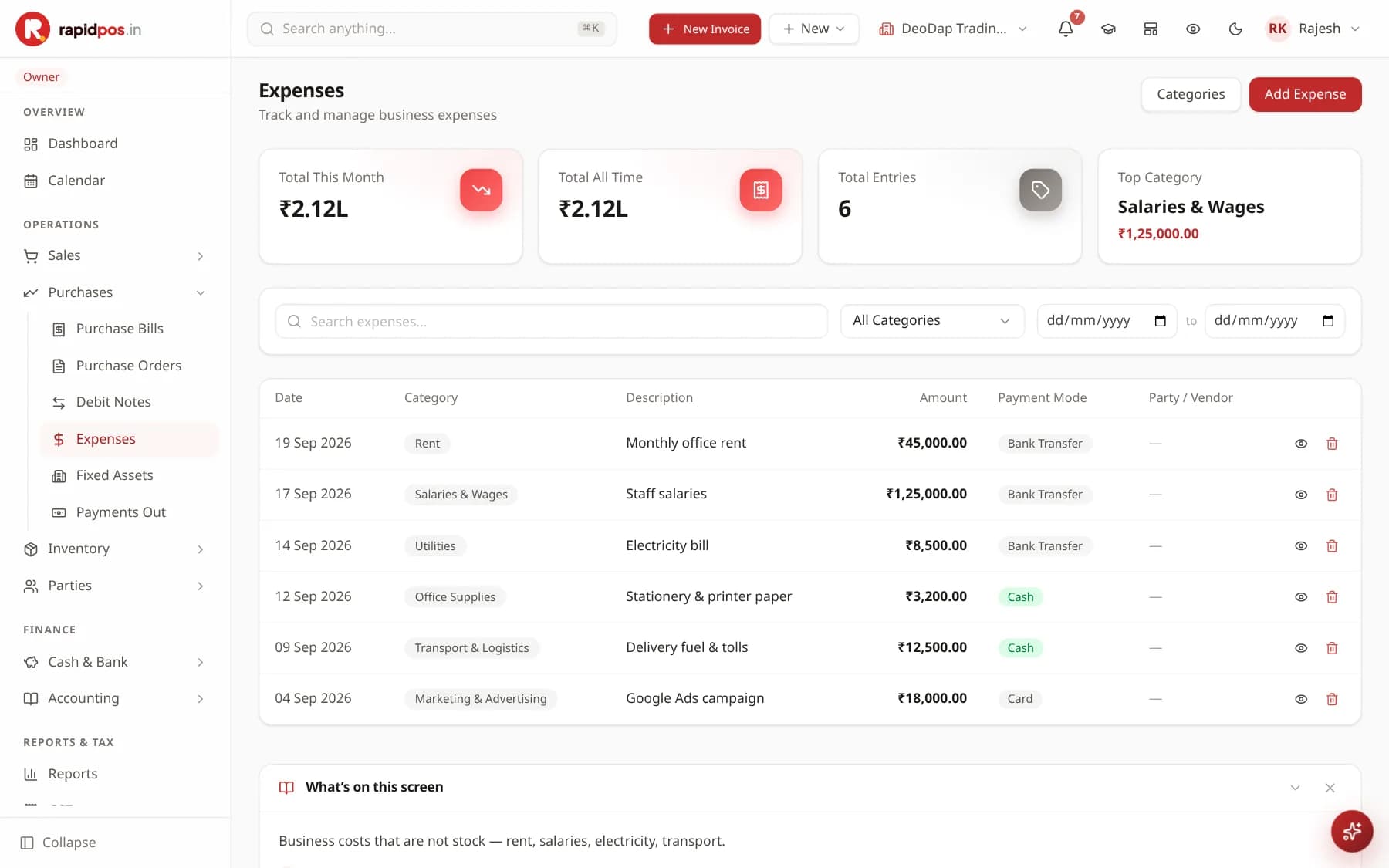This screenshot has height=868, width=1389.
Task: Open the notifications bell
Action: click(x=1066, y=29)
